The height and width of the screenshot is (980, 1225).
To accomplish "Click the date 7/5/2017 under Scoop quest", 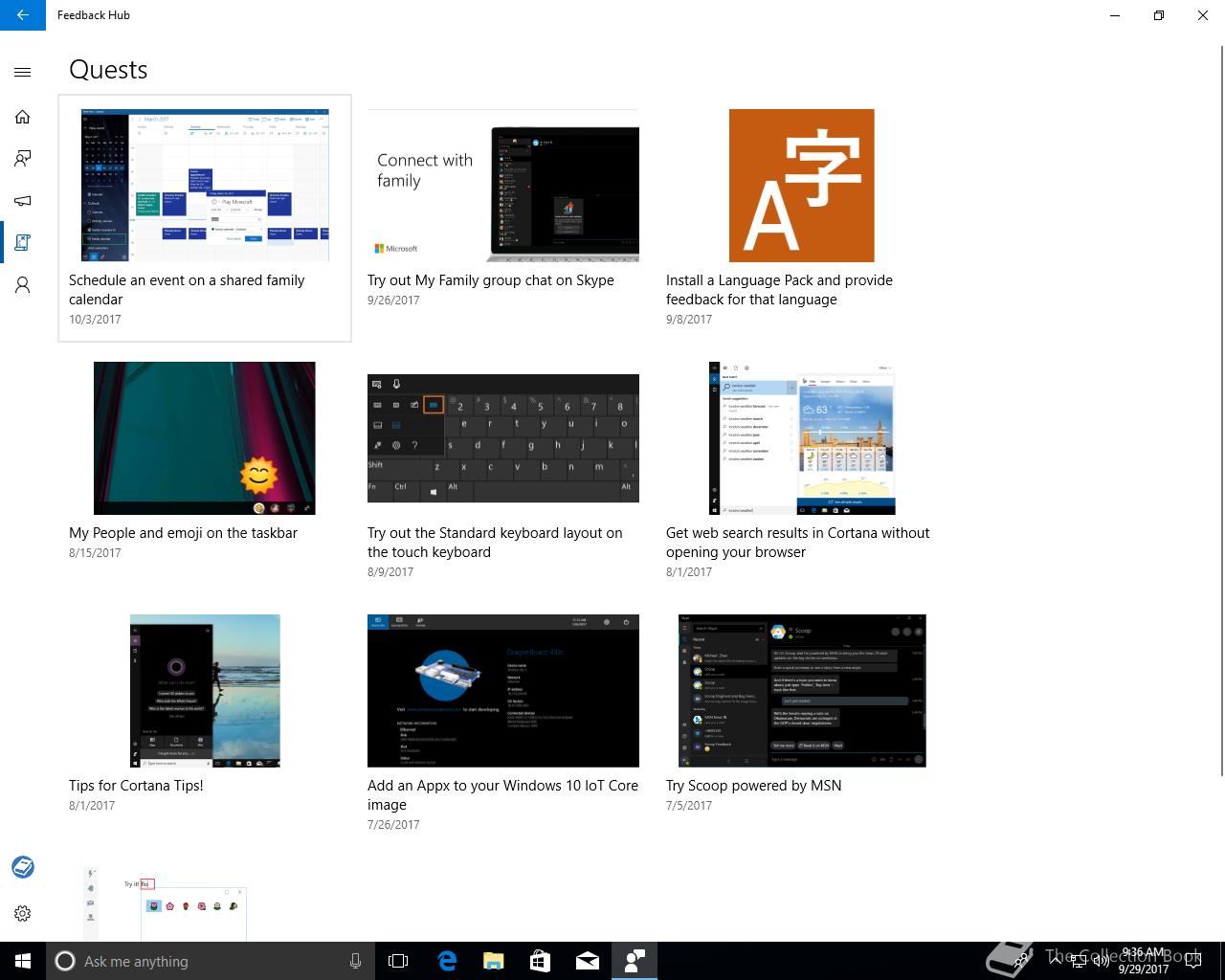I will click(689, 806).
